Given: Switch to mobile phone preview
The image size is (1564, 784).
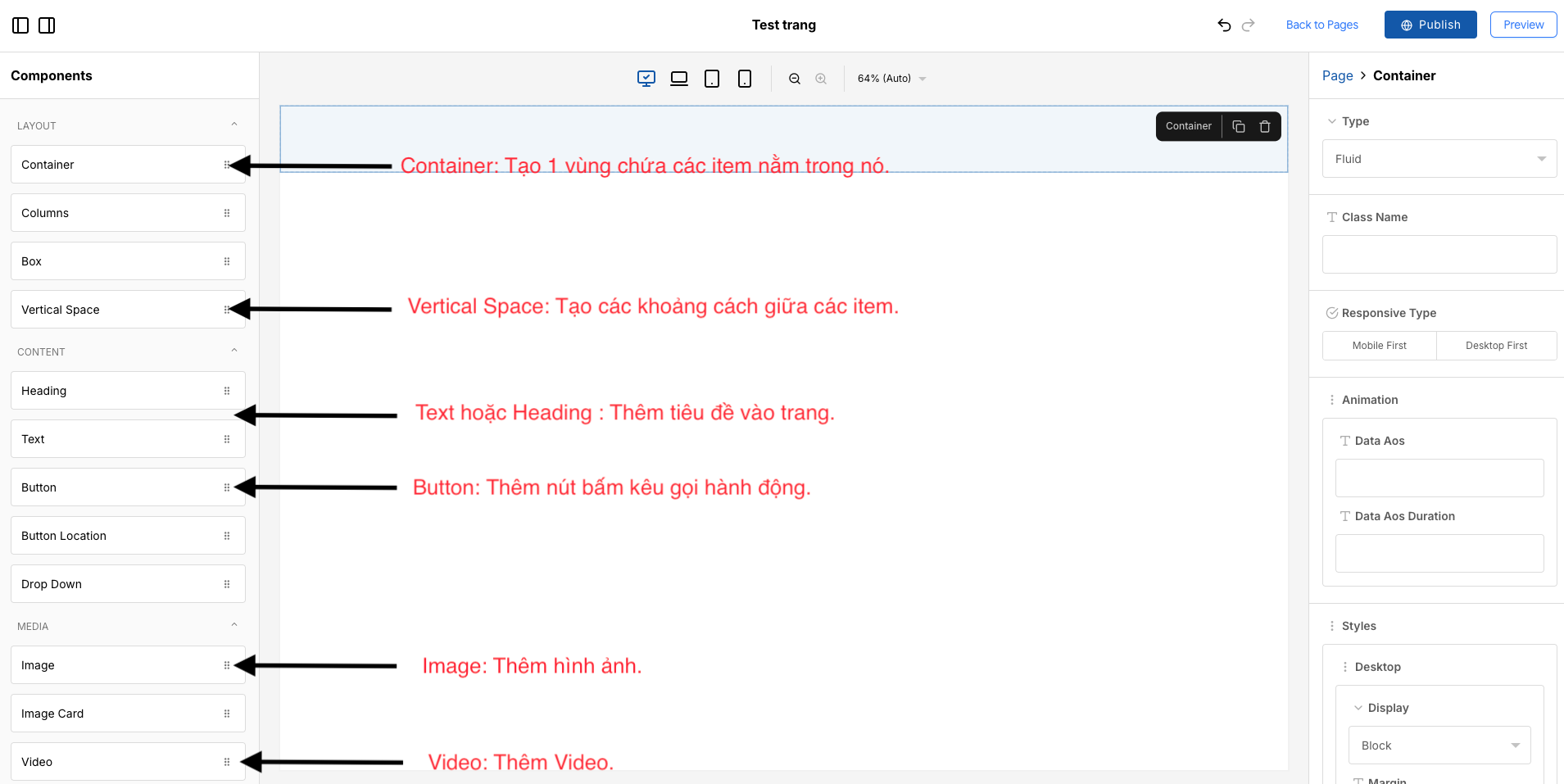Looking at the screenshot, I should click(745, 79).
